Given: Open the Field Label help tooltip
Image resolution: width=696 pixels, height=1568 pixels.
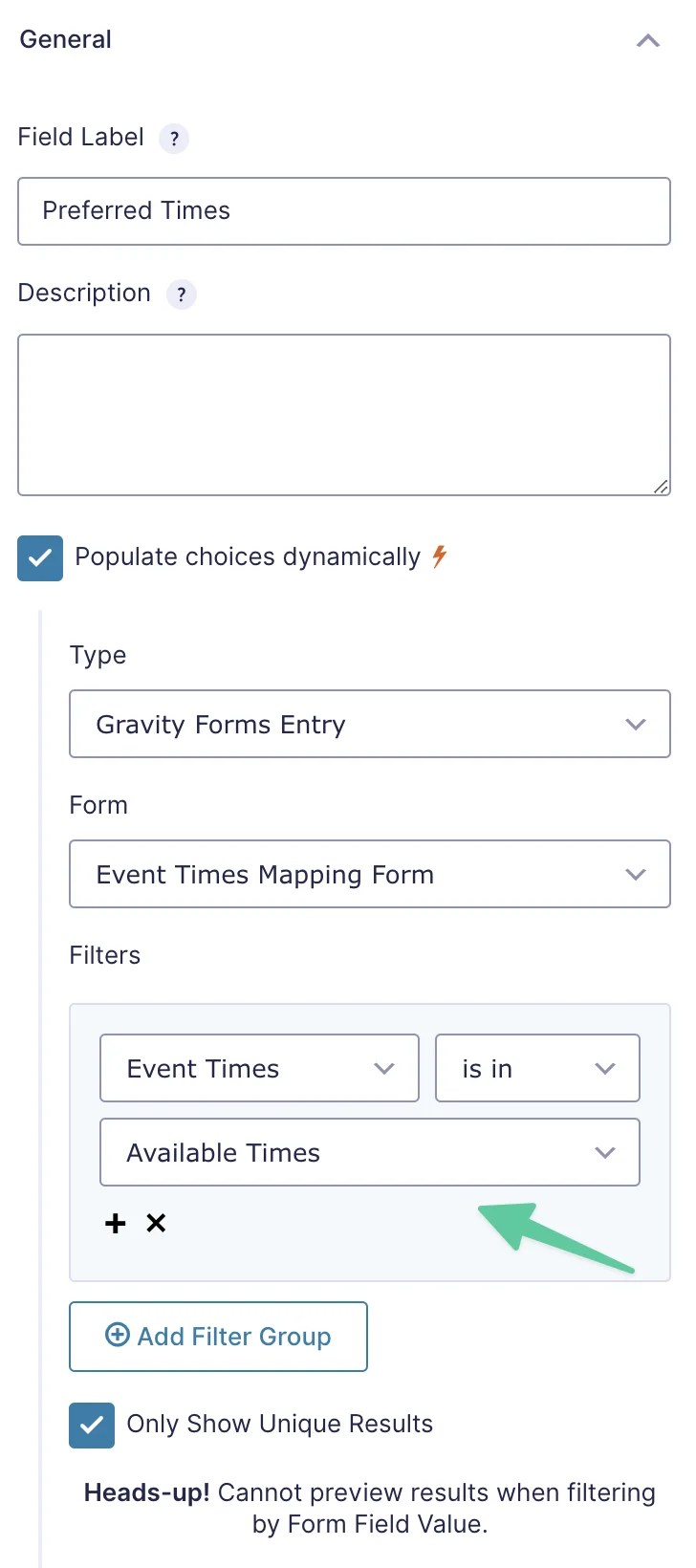Looking at the screenshot, I should 173,138.
